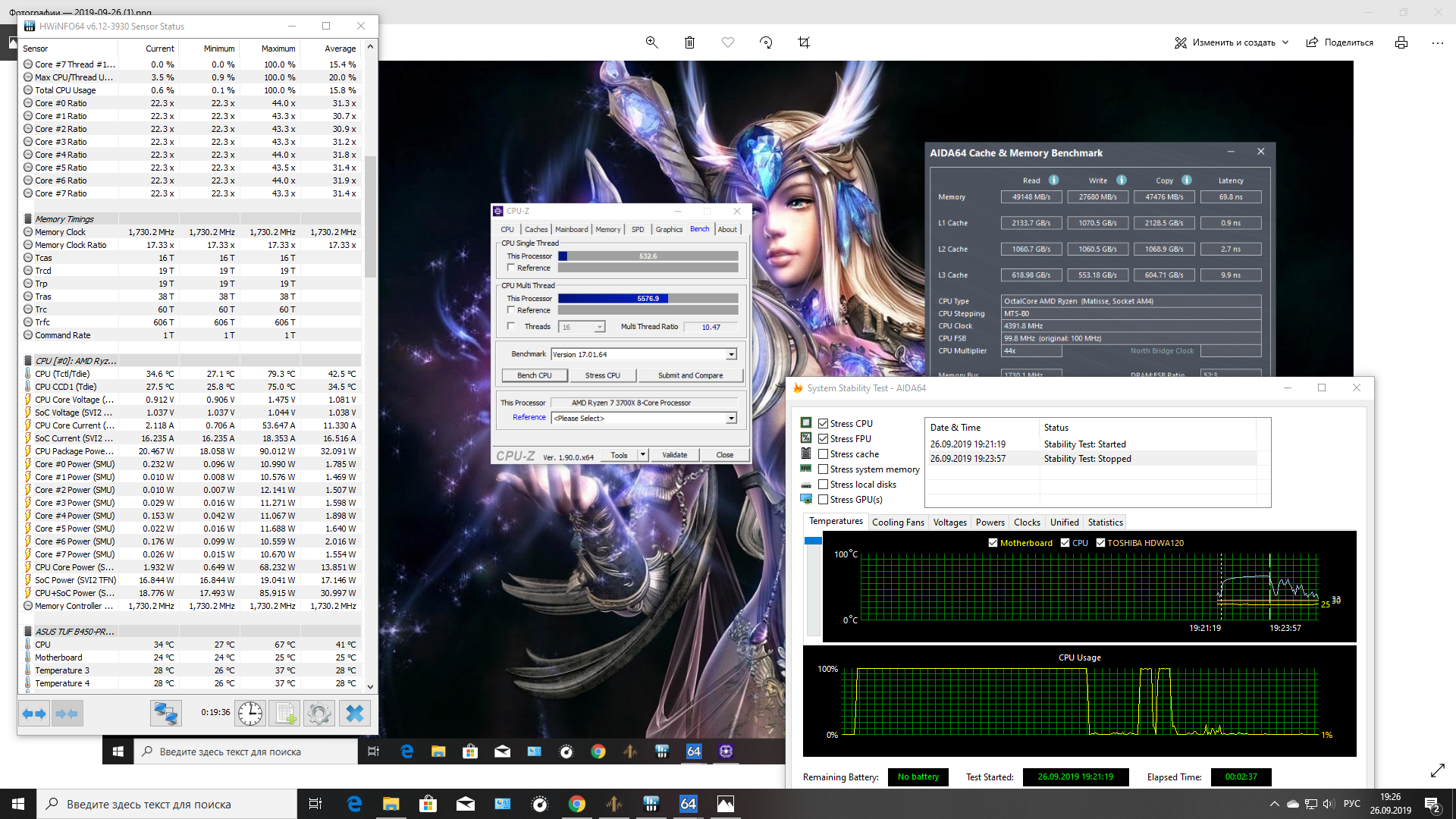
Task: Enable the Stress cache checkbox
Action: click(x=823, y=454)
